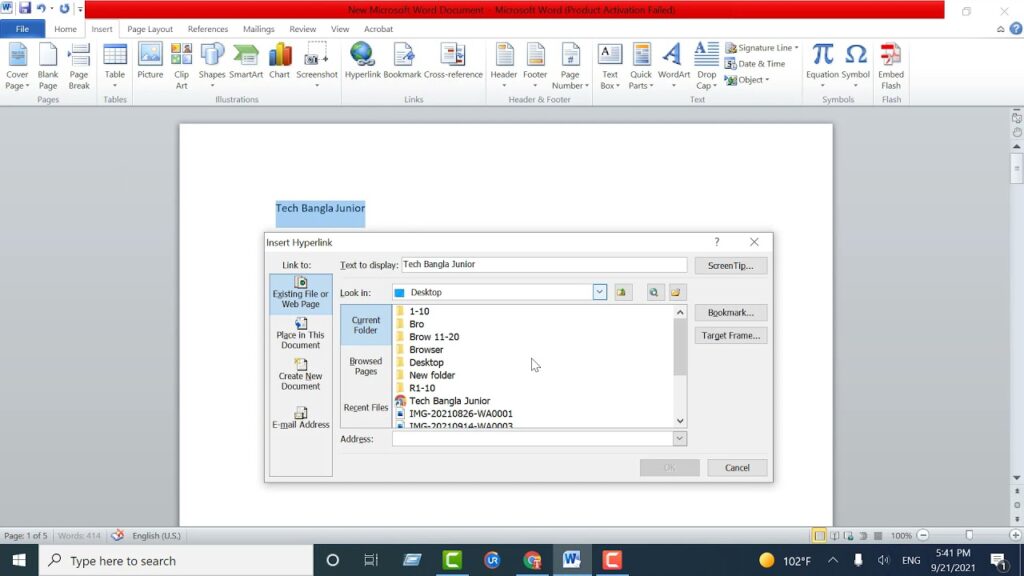This screenshot has height=576, width=1024.
Task: Switch to the References tab
Action: [208, 29]
